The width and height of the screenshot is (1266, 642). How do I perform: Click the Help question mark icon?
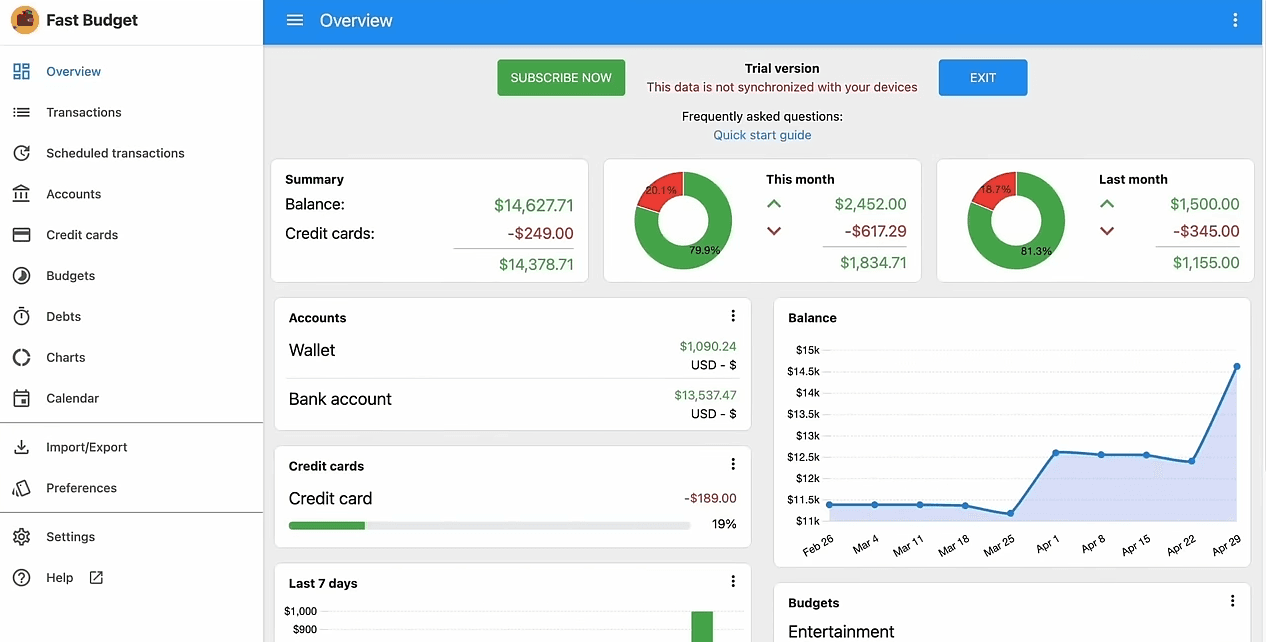(x=21, y=578)
